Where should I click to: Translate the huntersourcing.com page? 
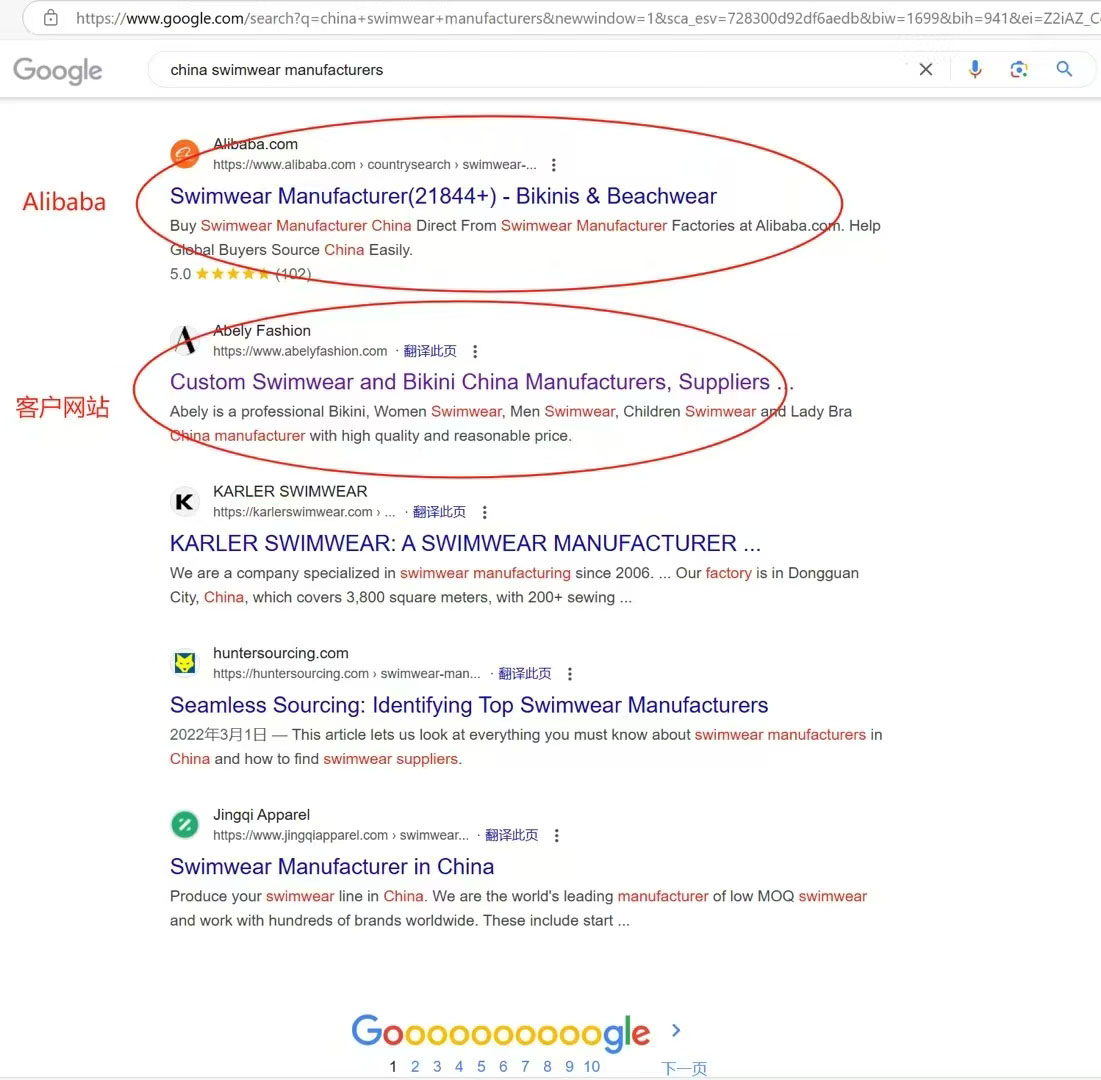pos(525,674)
